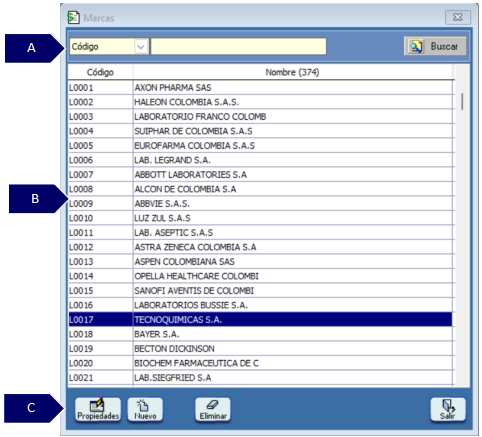Pick code L0021 LAB.SIEGFRIED S.A
482x437 pixels.
pos(260,378)
